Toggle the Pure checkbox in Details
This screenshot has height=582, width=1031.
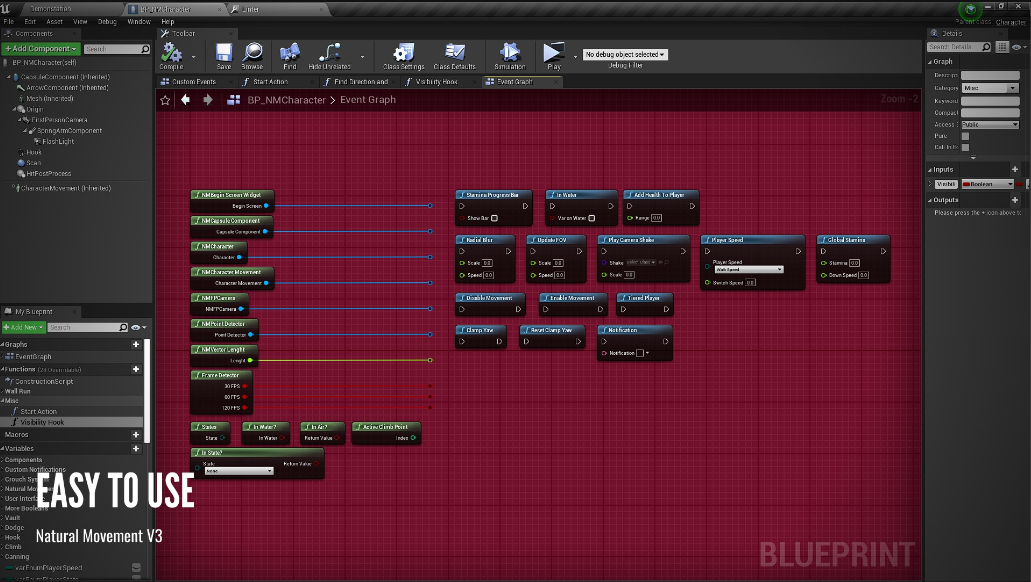[x=965, y=136]
